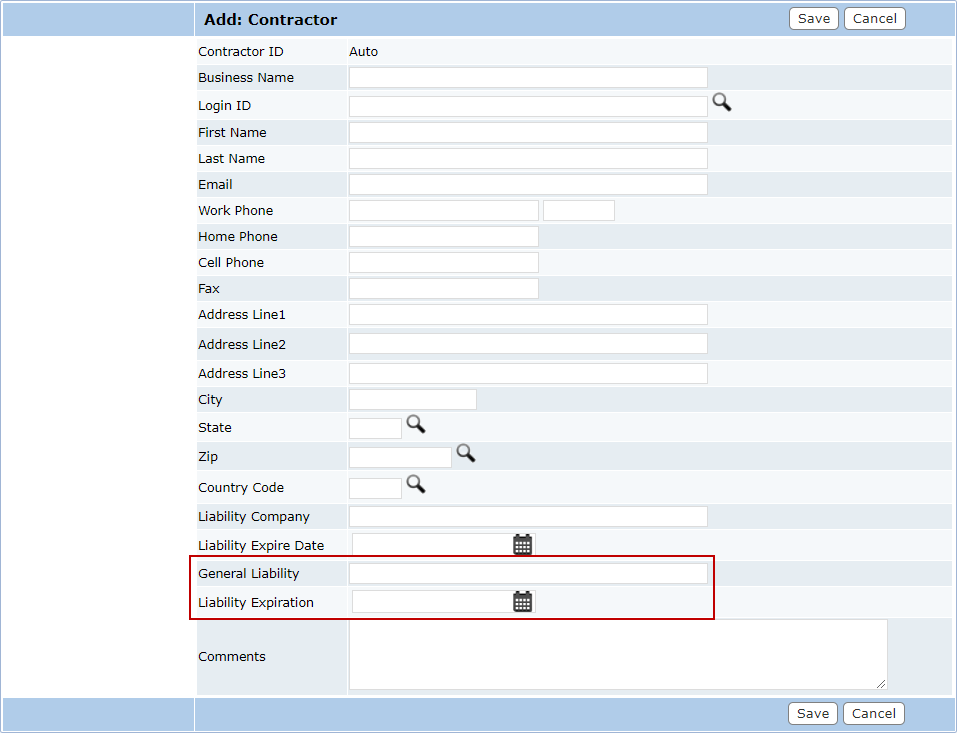Open Liability Expire Date calendar picker
Image resolution: width=957 pixels, height=733 pixels.
tap(522, 544)
